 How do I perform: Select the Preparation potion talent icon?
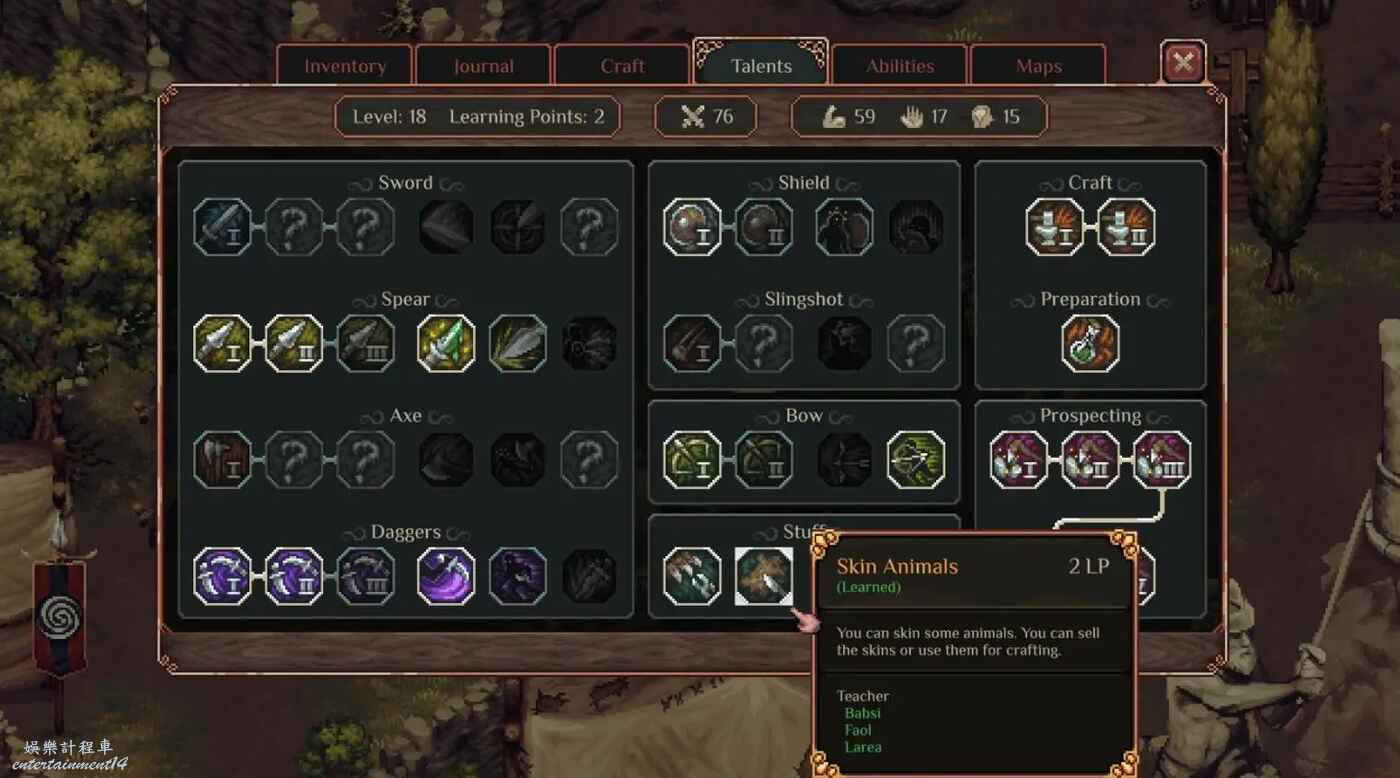coord(1091,344)
